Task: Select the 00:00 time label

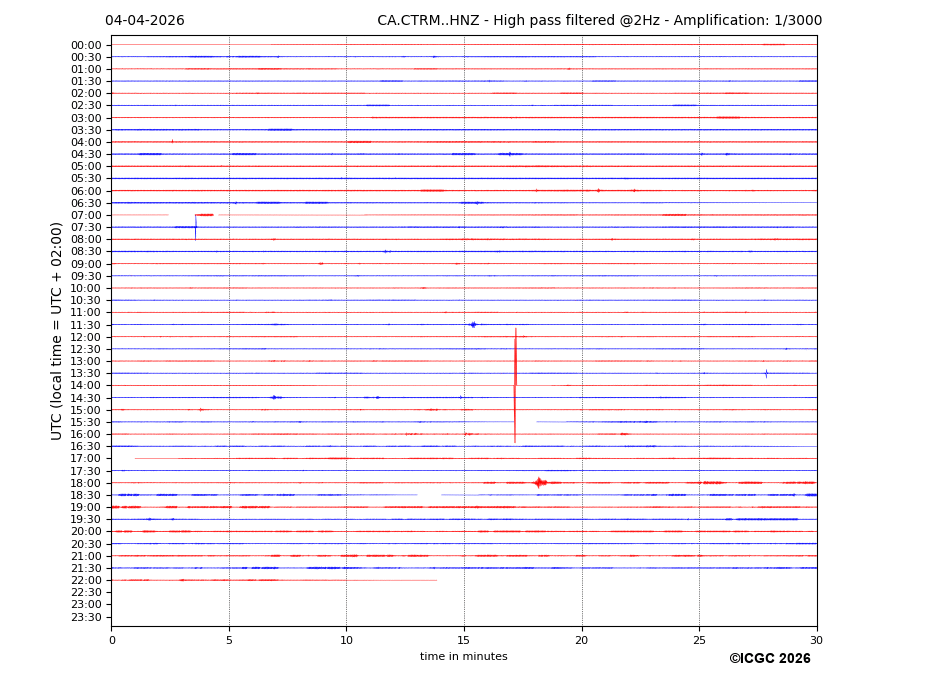Action: pyautogui.click(x=86, y=45)
